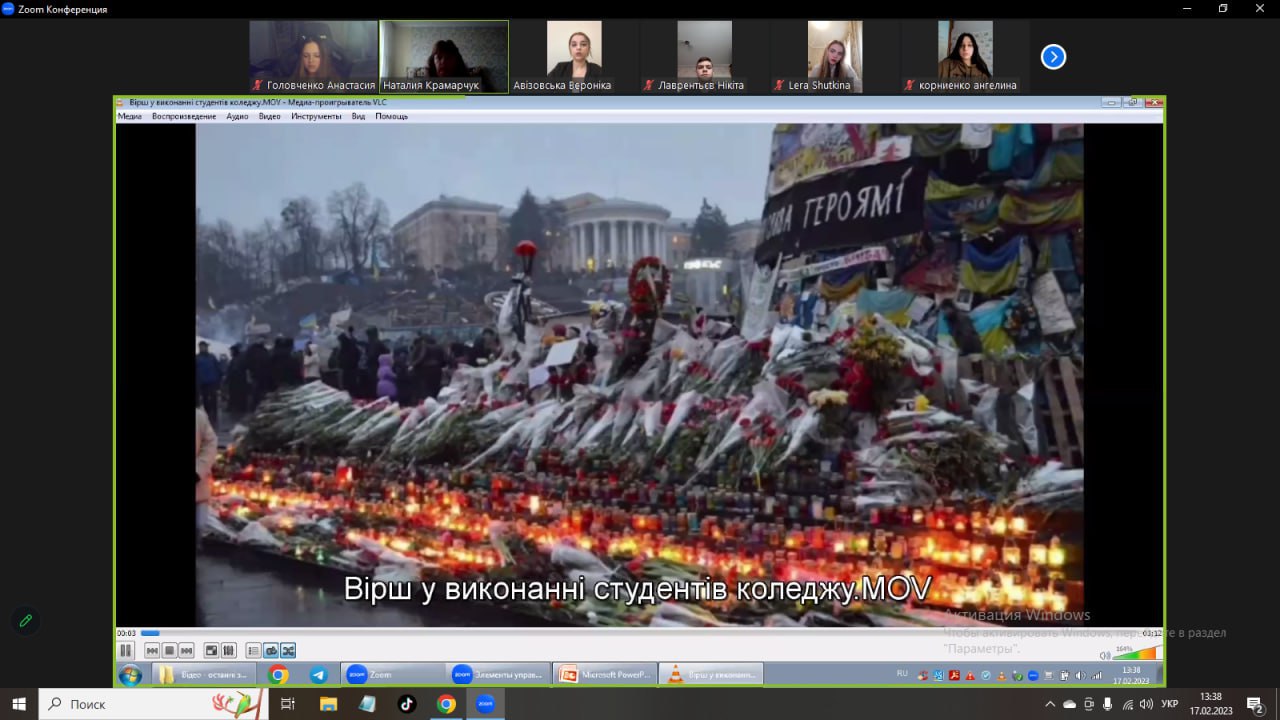The width and height of the screenshot is (1280, 720).
Task: Toggle VLC shuffle random playback
Action: click(288, 650)
